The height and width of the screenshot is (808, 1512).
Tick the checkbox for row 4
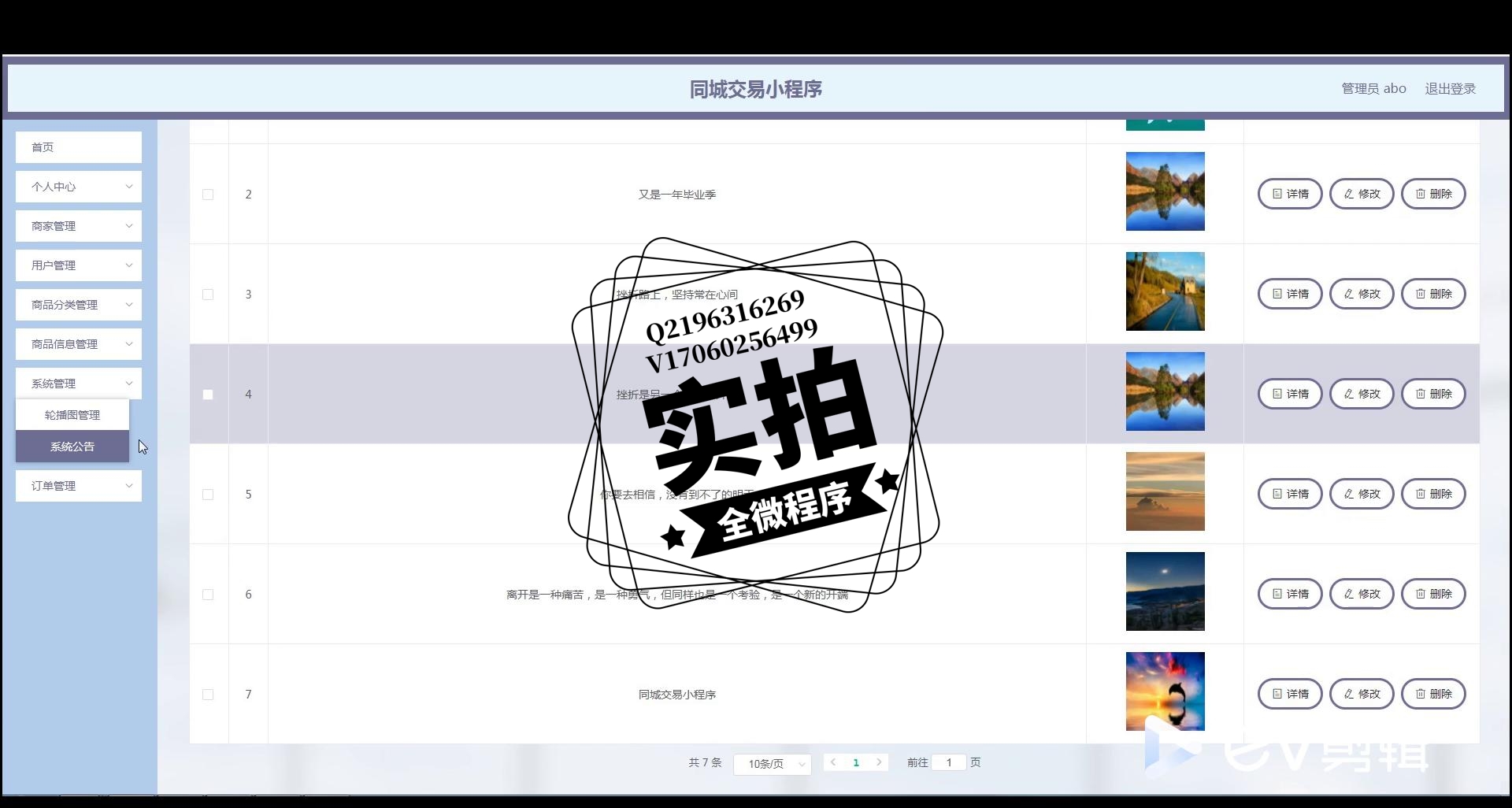click(208, 395)
